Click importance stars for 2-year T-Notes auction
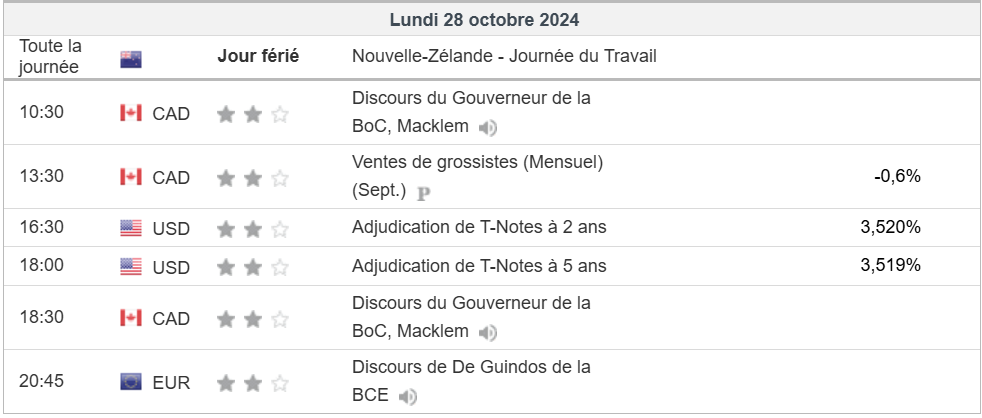982x418 pixels. coord(252,230)
